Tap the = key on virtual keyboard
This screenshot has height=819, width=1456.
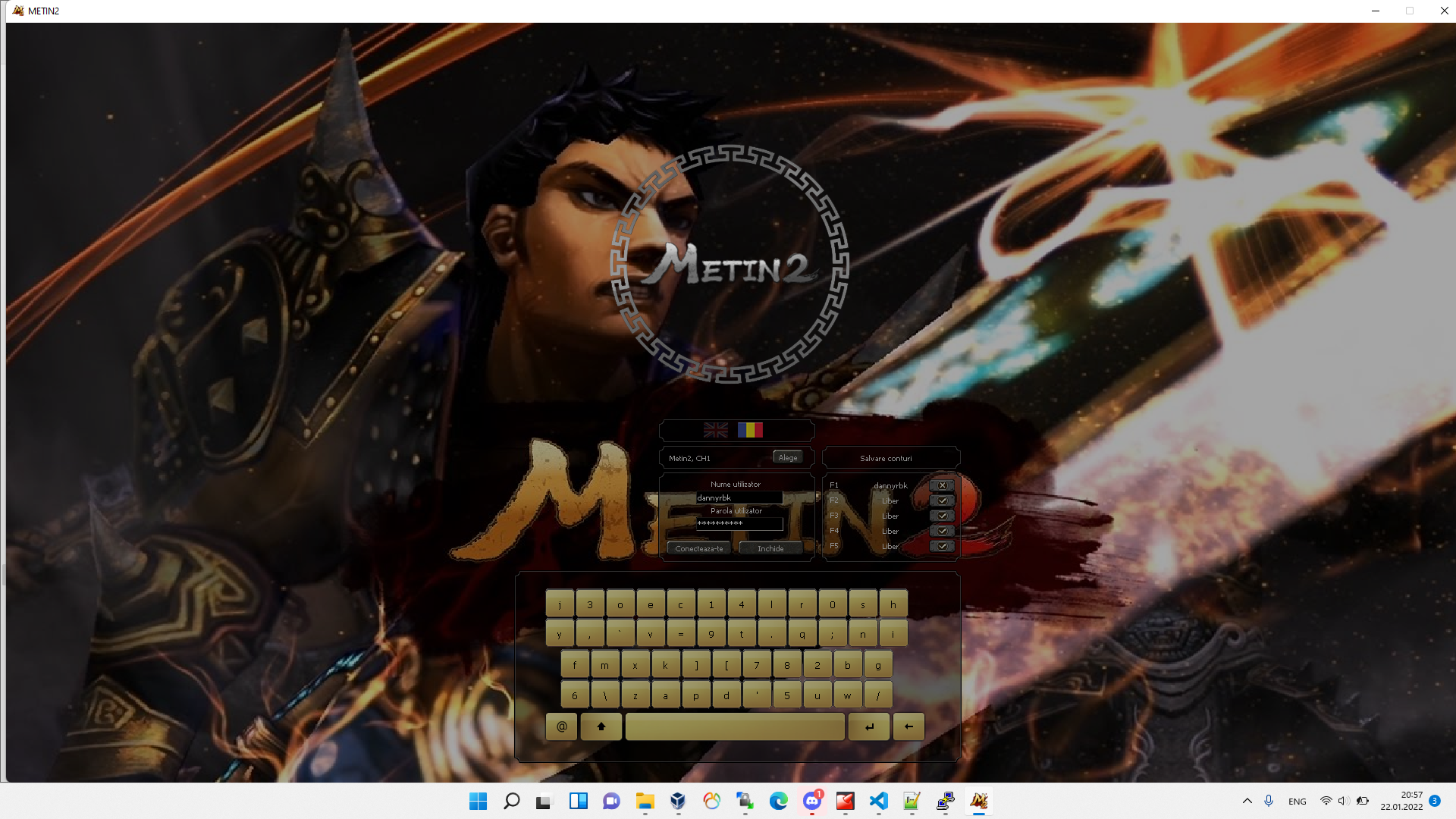681,634
